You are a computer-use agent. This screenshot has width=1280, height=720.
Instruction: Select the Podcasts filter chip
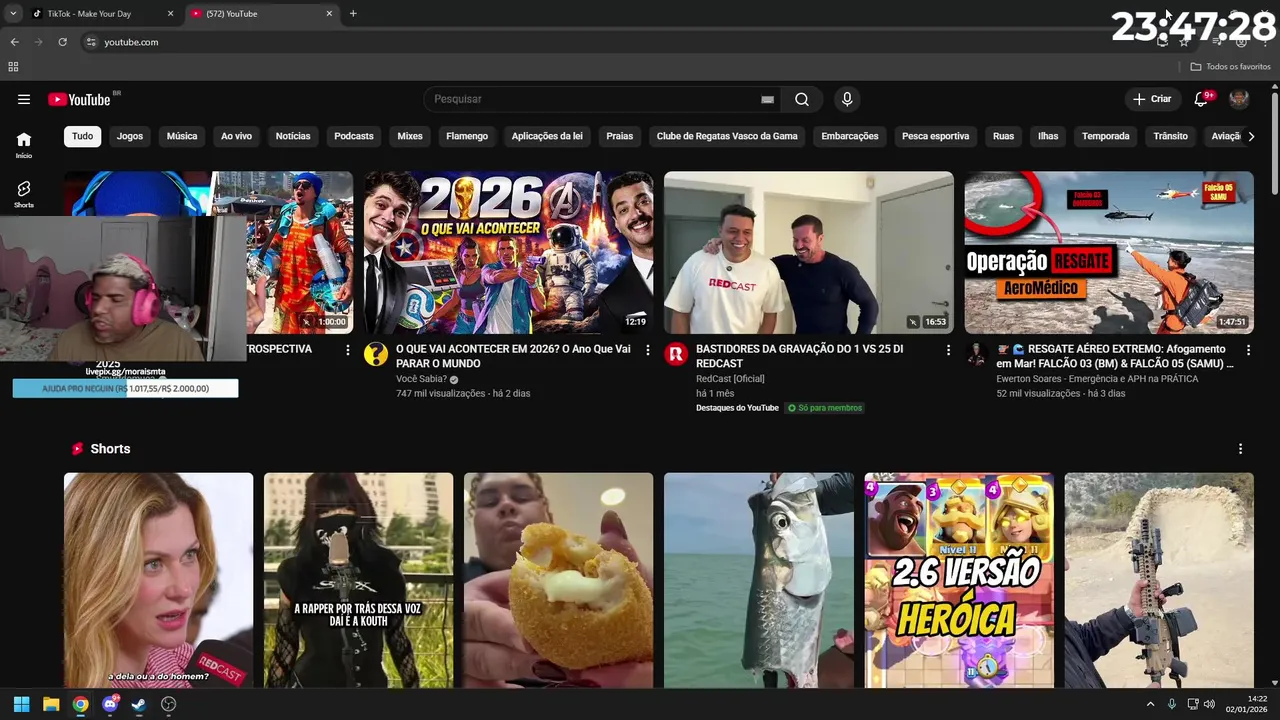(x=354, y=136)
